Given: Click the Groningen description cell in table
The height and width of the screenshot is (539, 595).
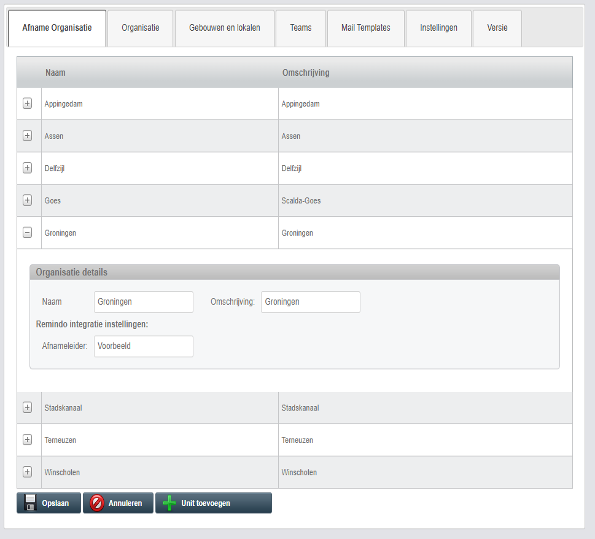Looking at the screenshot, I should (425, 233).
